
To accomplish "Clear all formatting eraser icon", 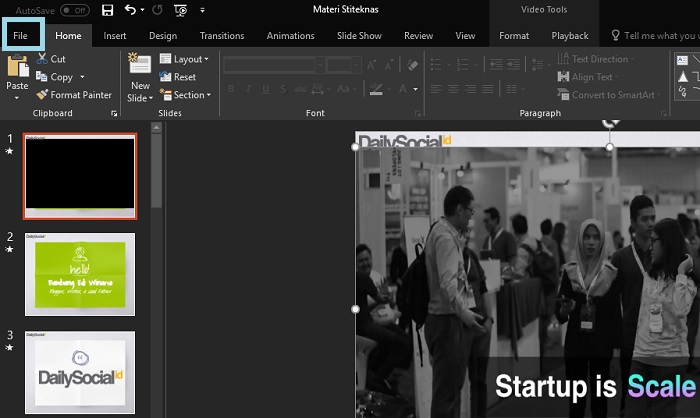I will pyautogui.click(x=412, y=65).
